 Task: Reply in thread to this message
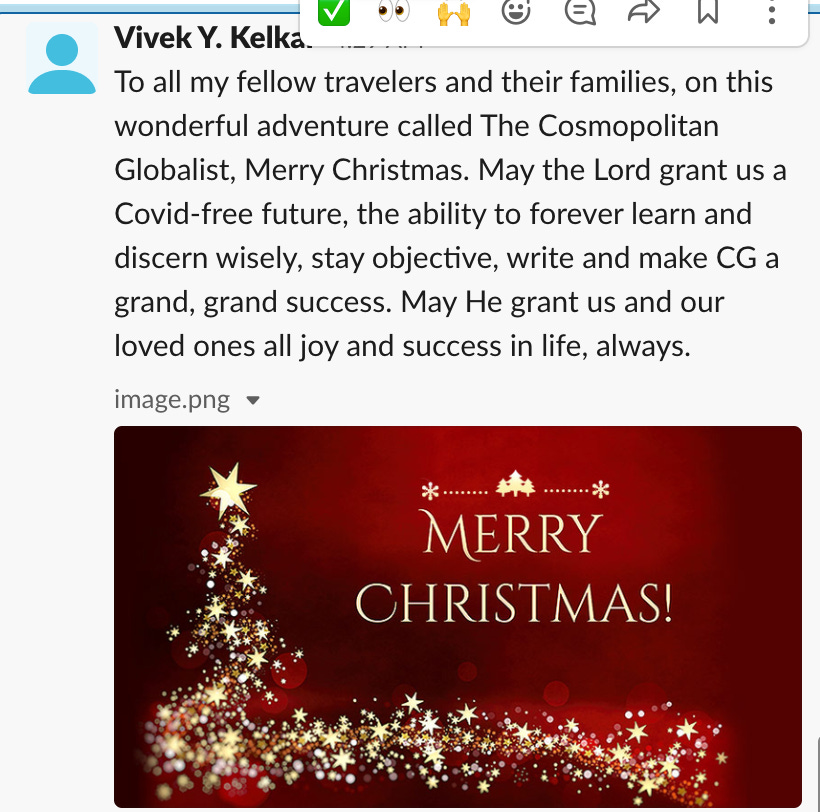coord(580,12)
